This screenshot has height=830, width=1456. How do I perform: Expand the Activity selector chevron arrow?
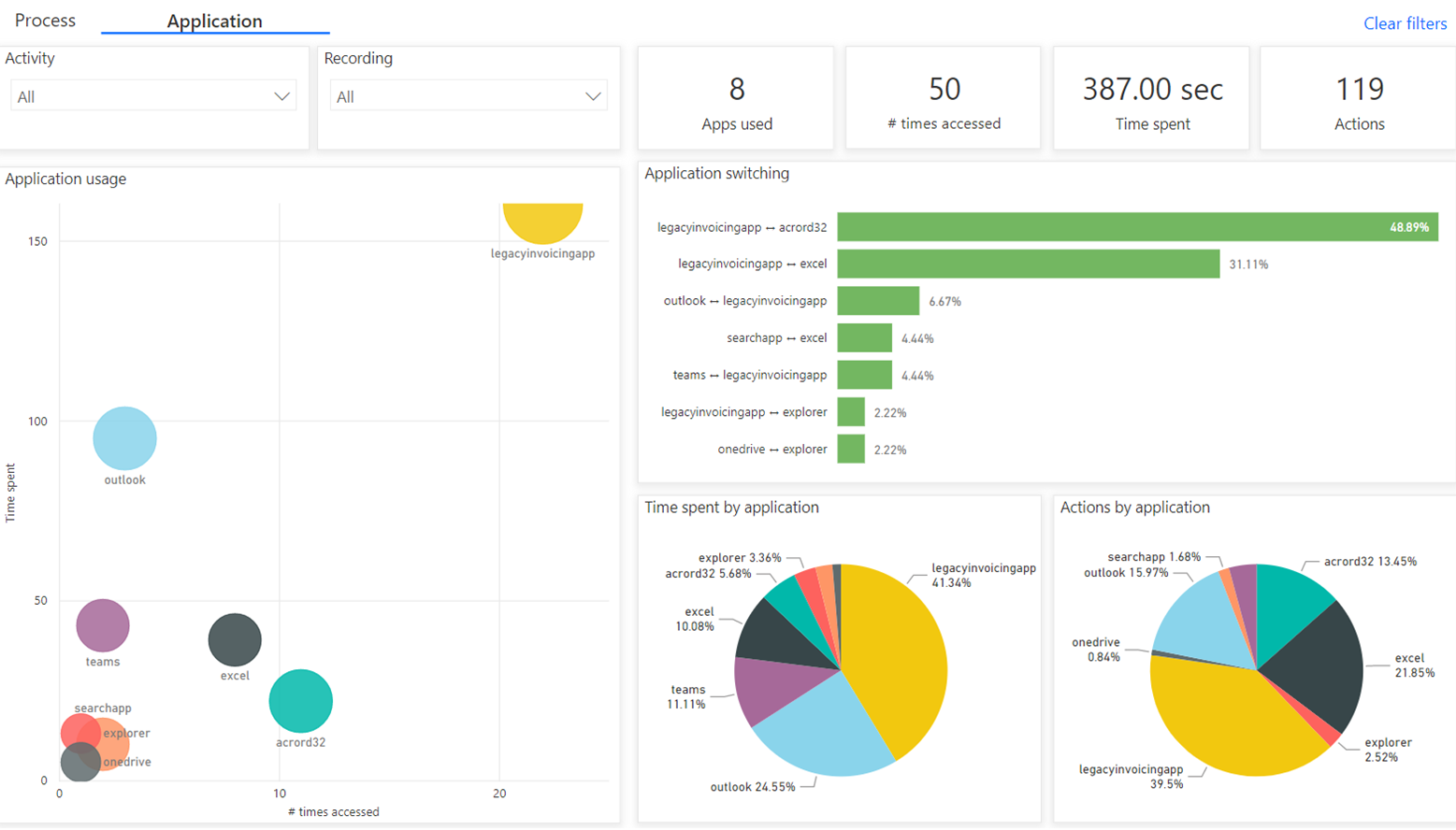[x=283, y=94]
